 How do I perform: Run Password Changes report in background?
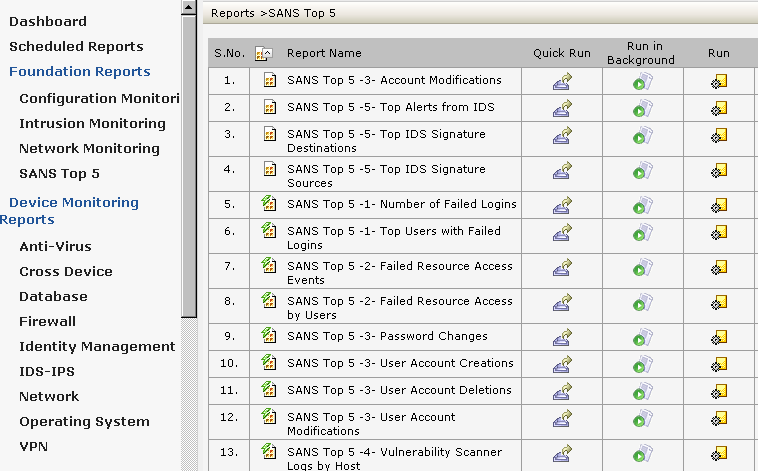coord(641,337)
